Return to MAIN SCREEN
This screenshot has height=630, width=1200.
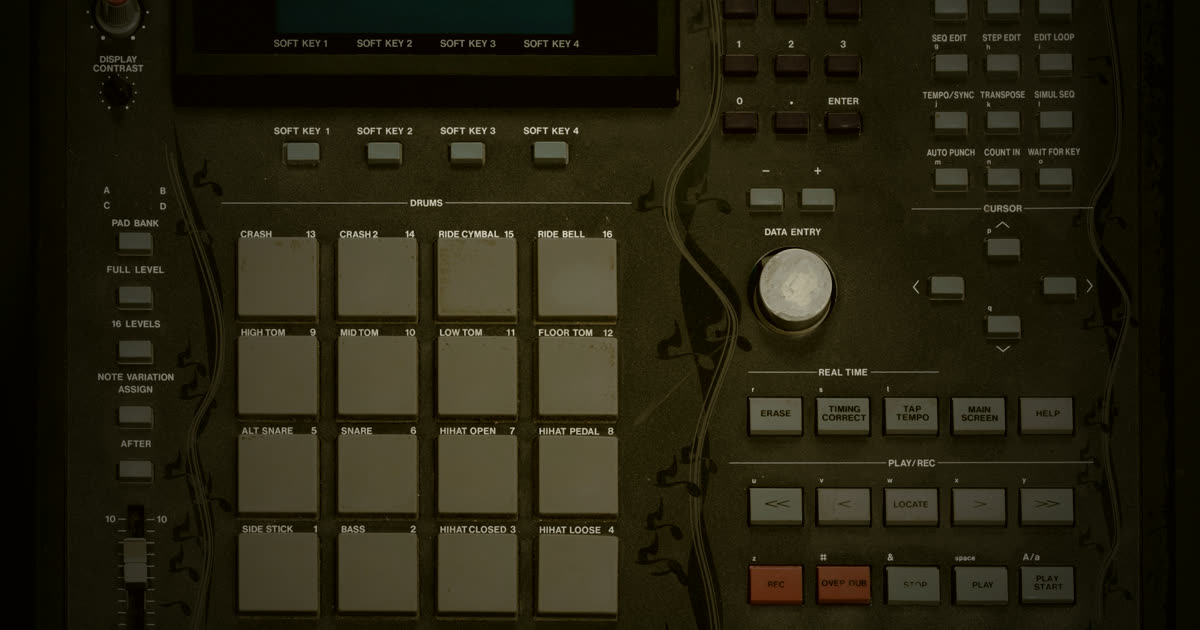pos(979,414)
